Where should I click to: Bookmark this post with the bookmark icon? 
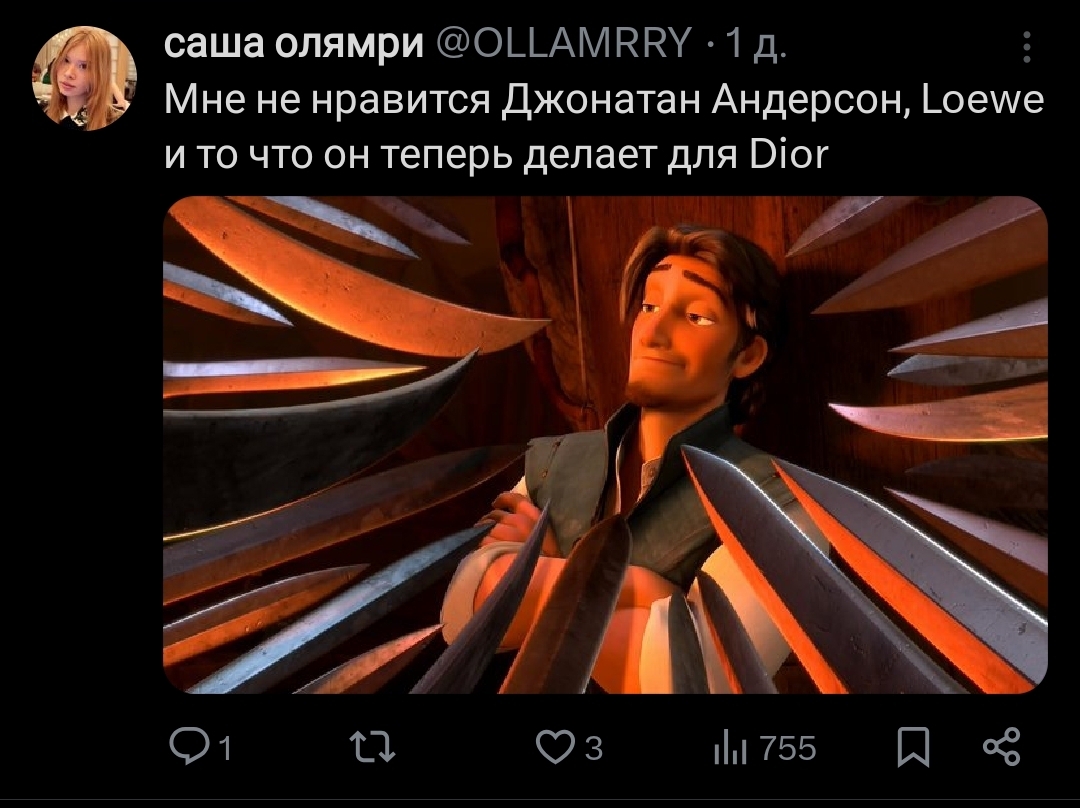(x=913, y=747)
